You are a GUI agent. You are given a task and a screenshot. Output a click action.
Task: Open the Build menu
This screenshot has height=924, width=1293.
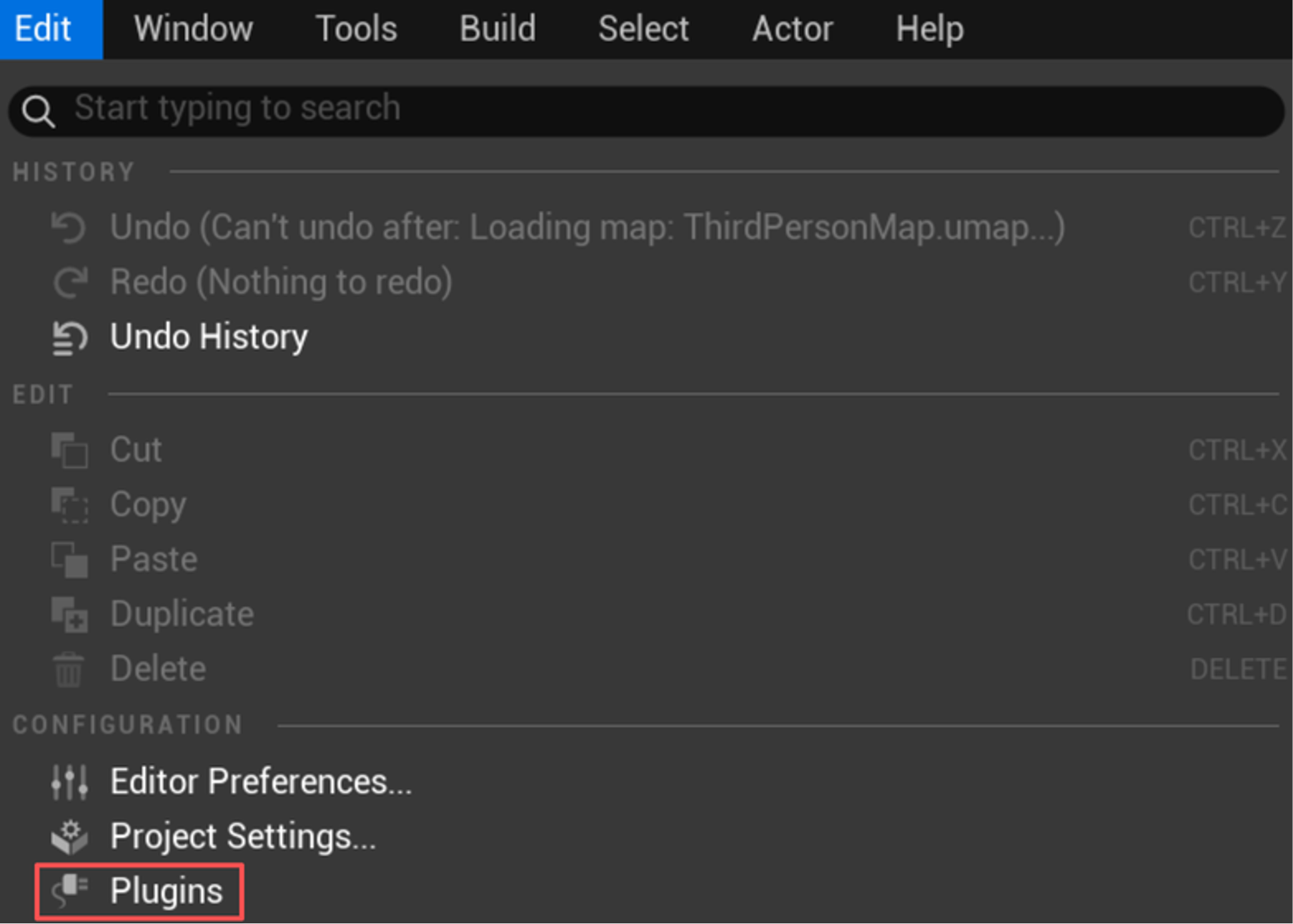(x=497, y=29)
